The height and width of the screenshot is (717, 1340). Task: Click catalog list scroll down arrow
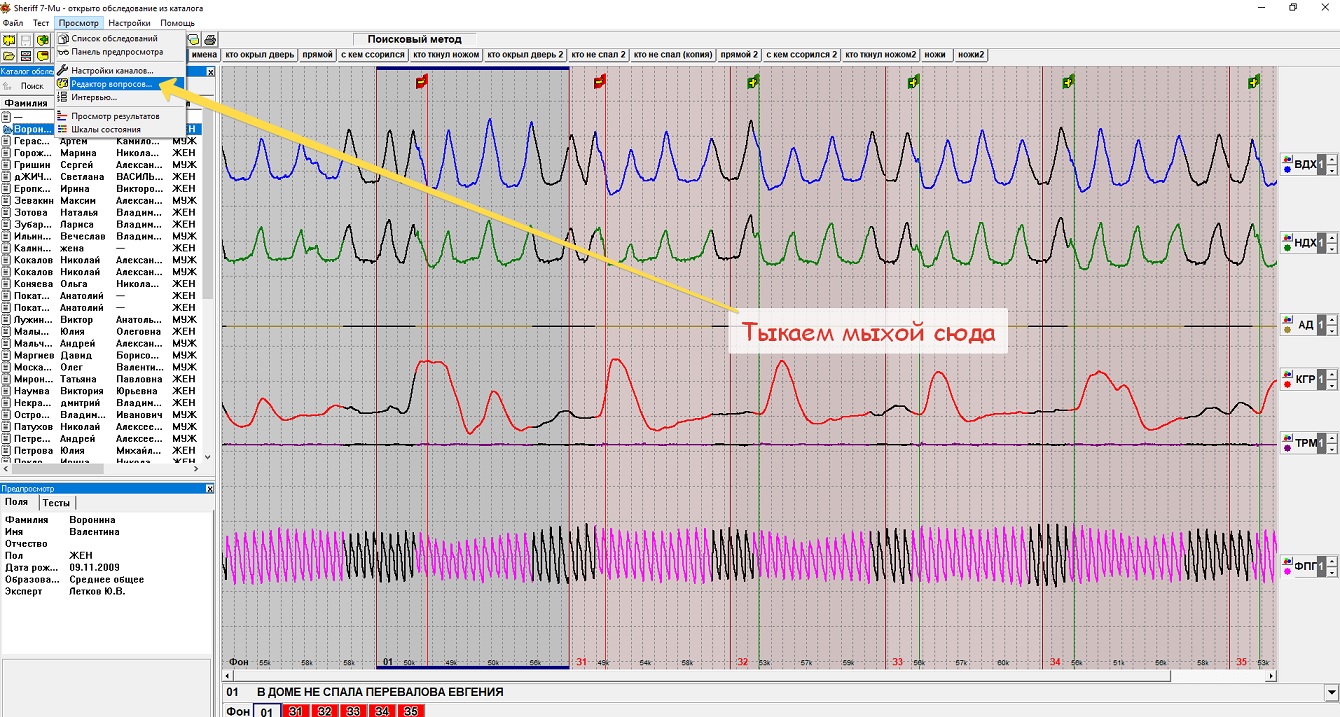point(209,456)
